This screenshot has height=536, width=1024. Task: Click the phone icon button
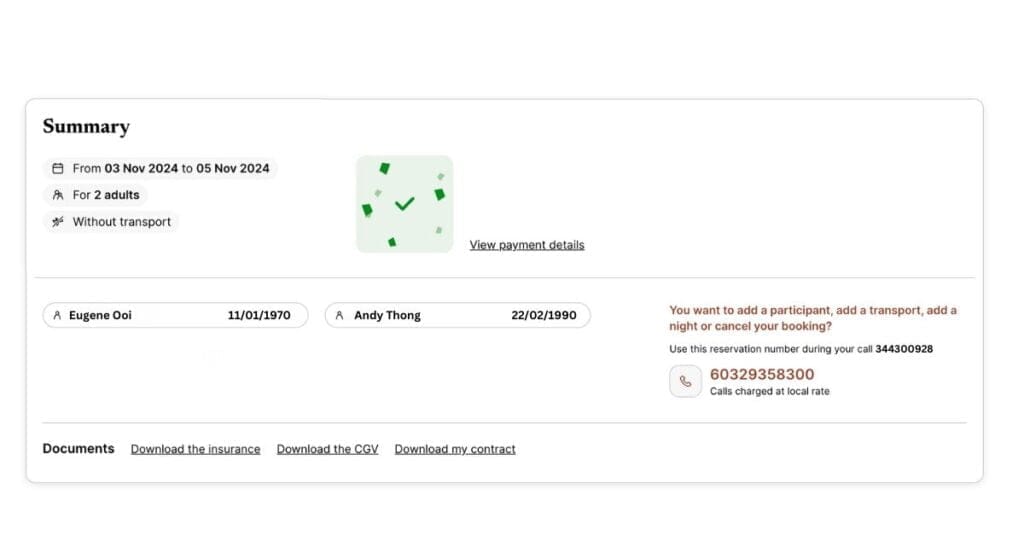tap(685, 381)
